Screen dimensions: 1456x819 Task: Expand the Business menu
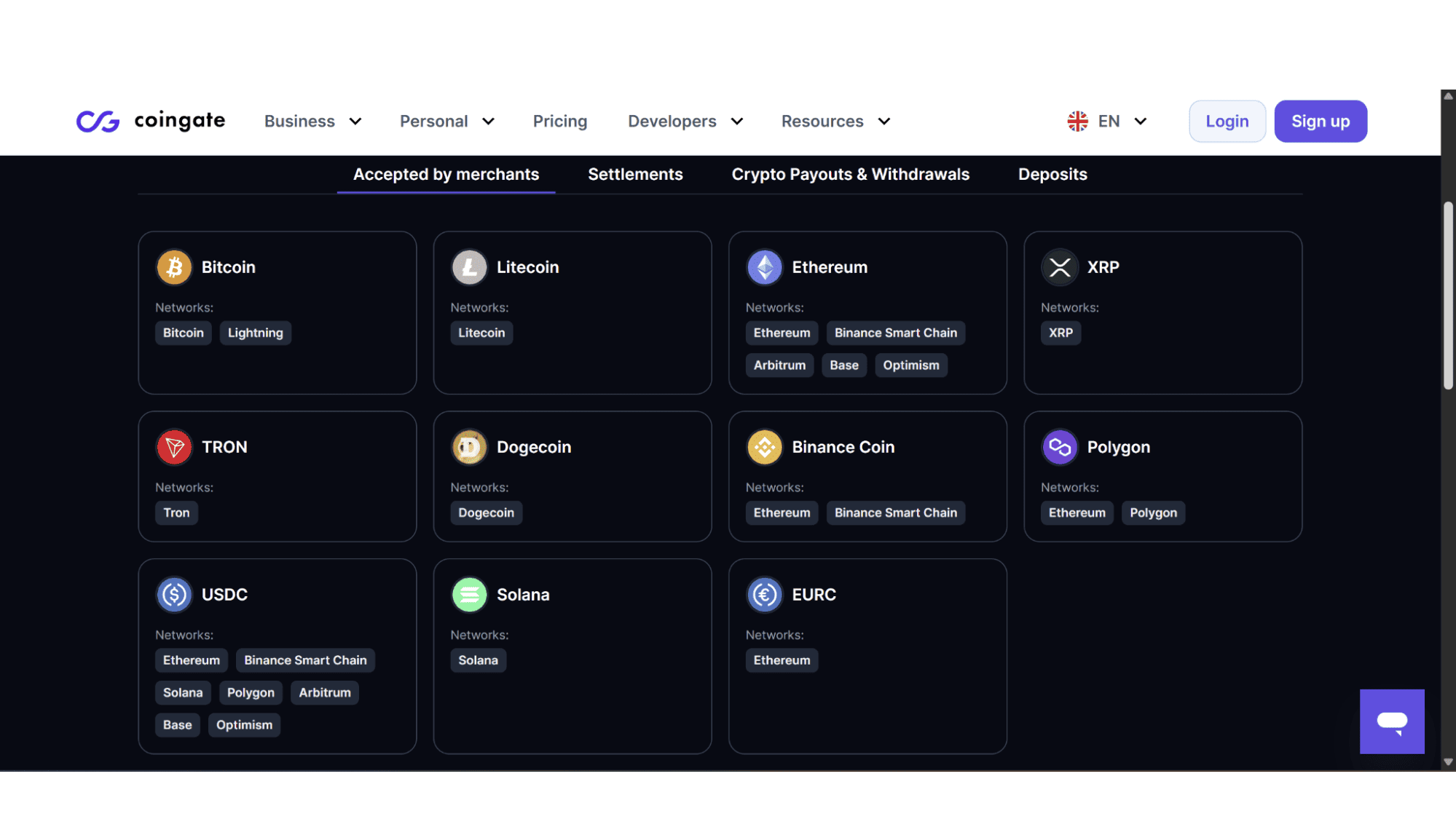313,121
